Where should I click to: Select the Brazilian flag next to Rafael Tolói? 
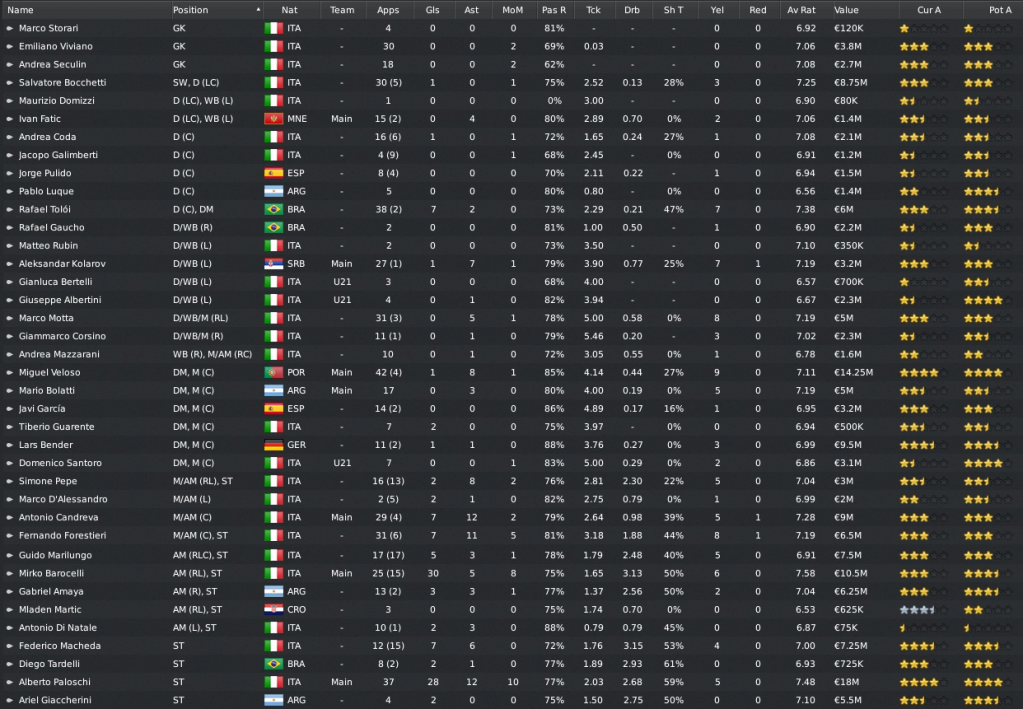(272, 209)
